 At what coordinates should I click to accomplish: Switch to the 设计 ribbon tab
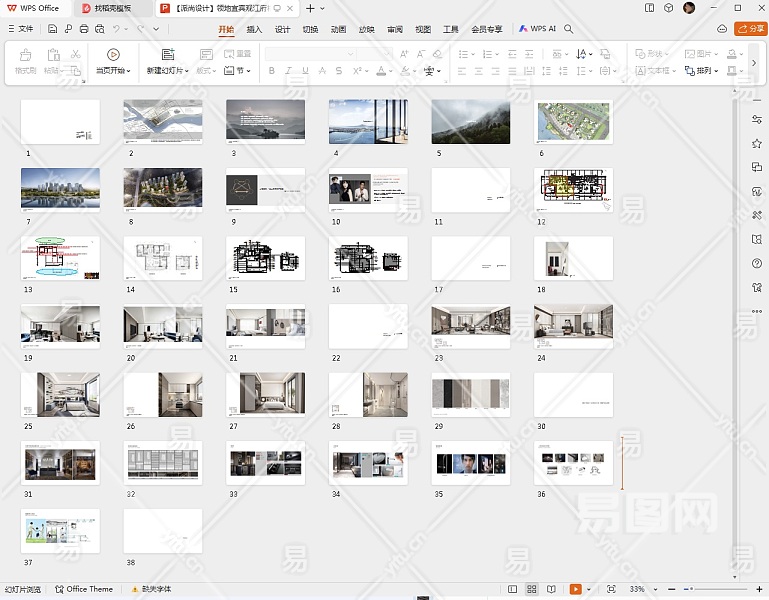(282, 29)
